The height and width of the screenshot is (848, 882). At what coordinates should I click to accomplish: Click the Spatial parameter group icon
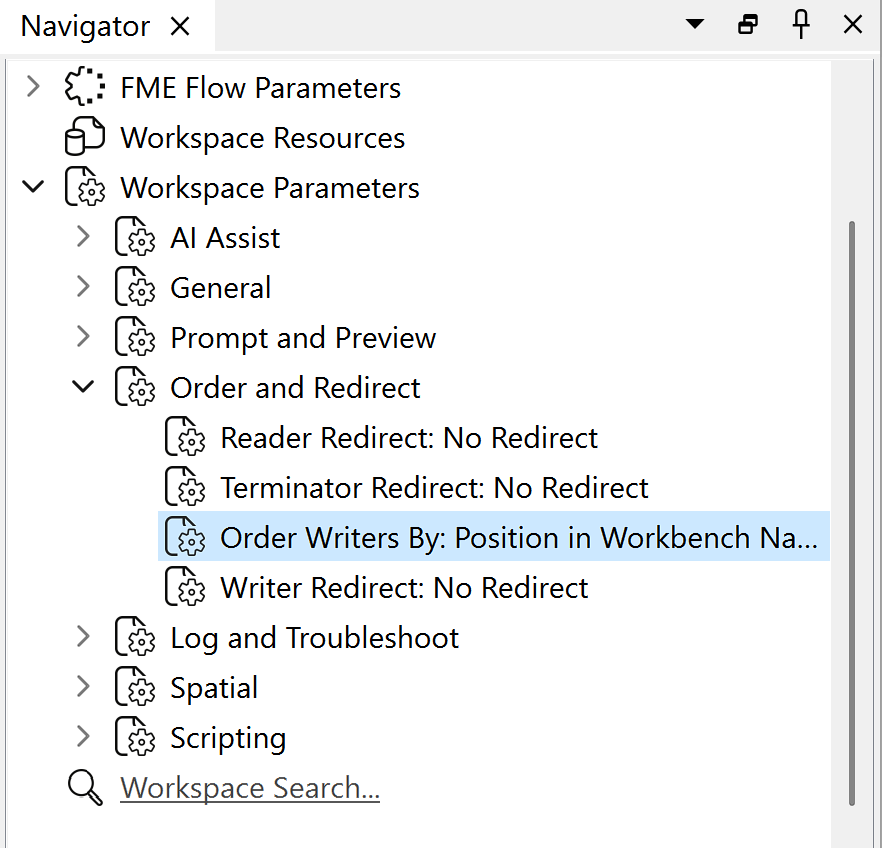click(135, 687)
